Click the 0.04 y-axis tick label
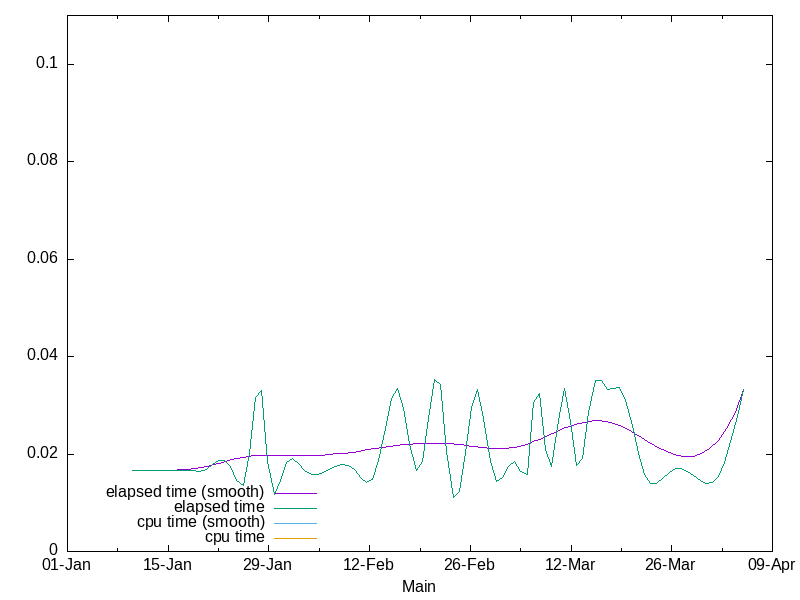The width and height of the screenshot is (800, 600). pos(43,356)
